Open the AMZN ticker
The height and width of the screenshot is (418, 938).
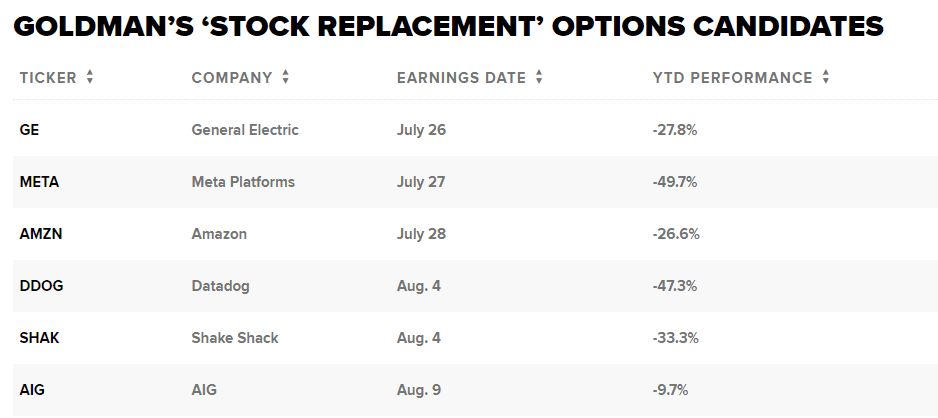coord(40,234)
